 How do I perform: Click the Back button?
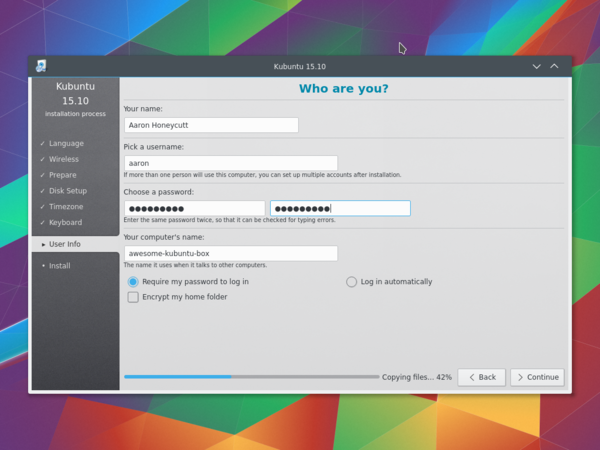tap(481, 377)
